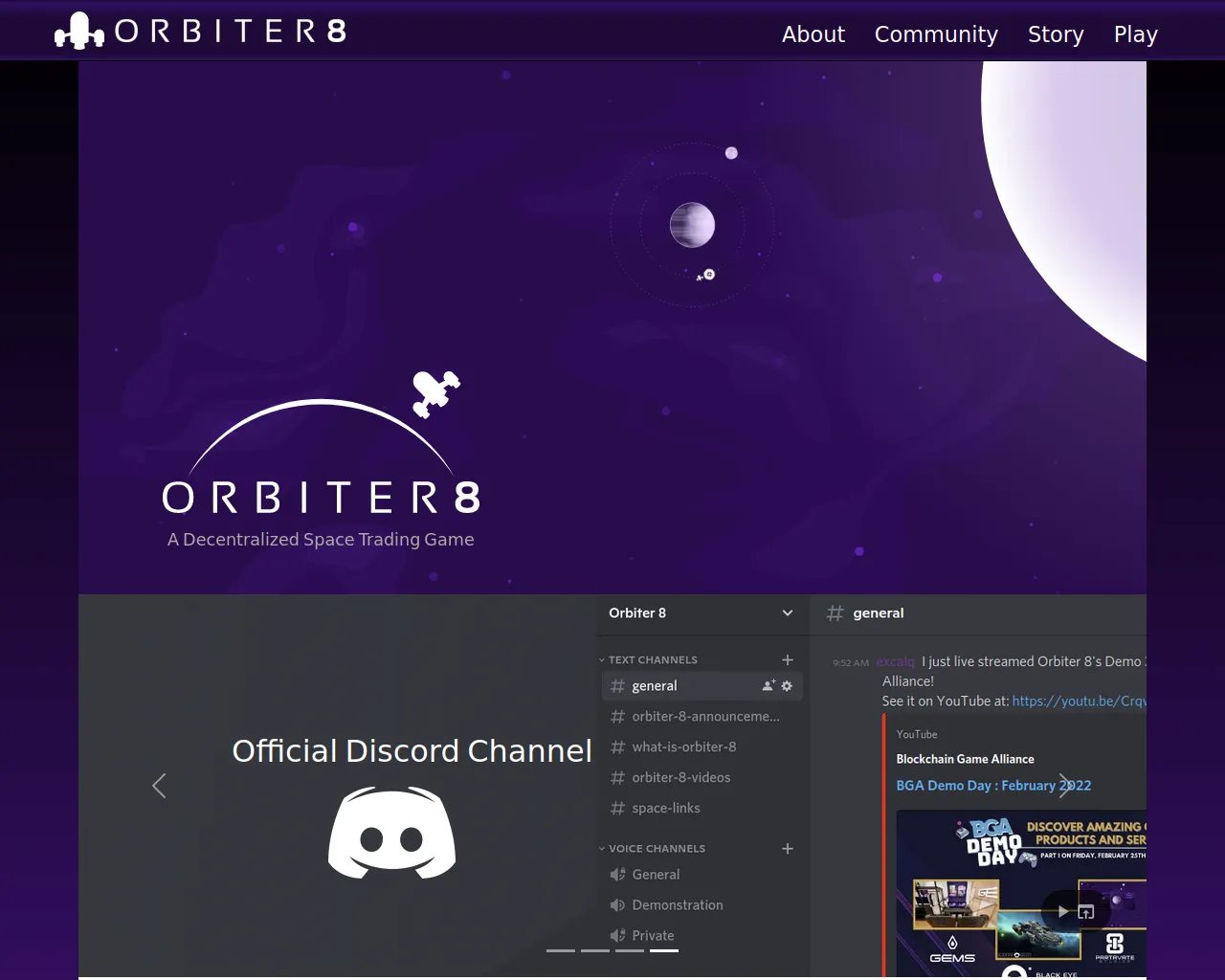1225x980 pixels.
Task: Collapse the VOICE CHANNELS category
Action: 652,849
